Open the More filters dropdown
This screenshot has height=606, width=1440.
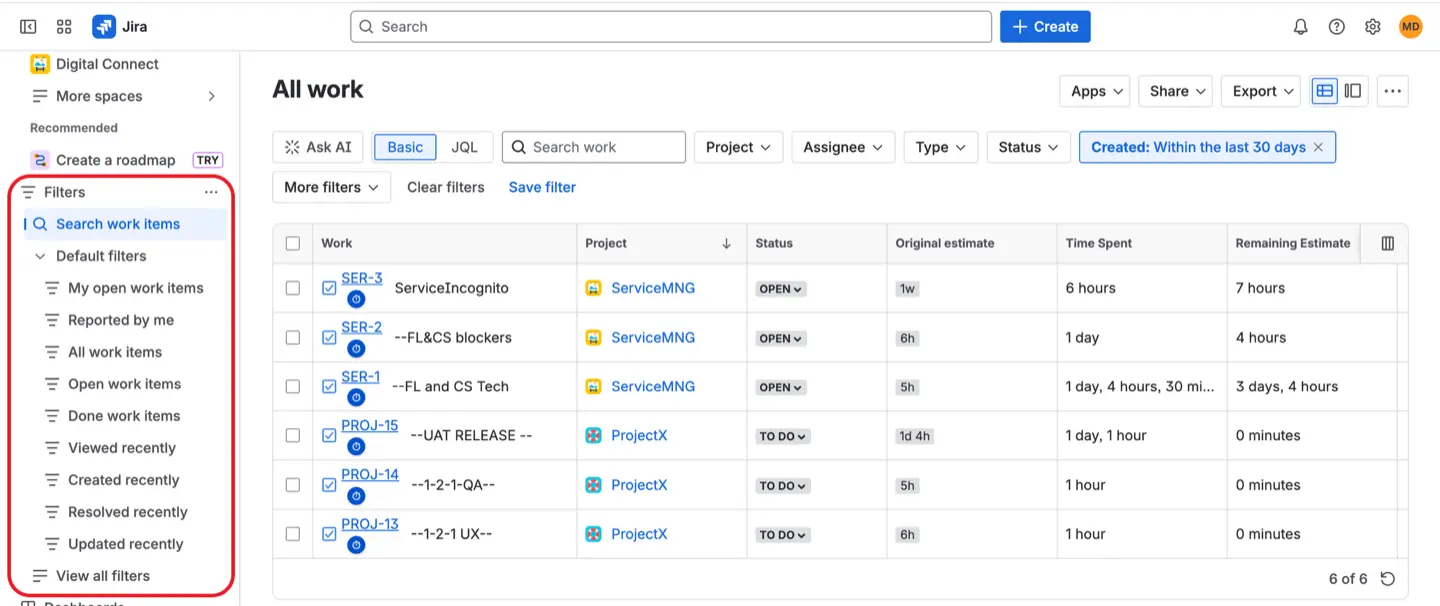click(331, 187)
